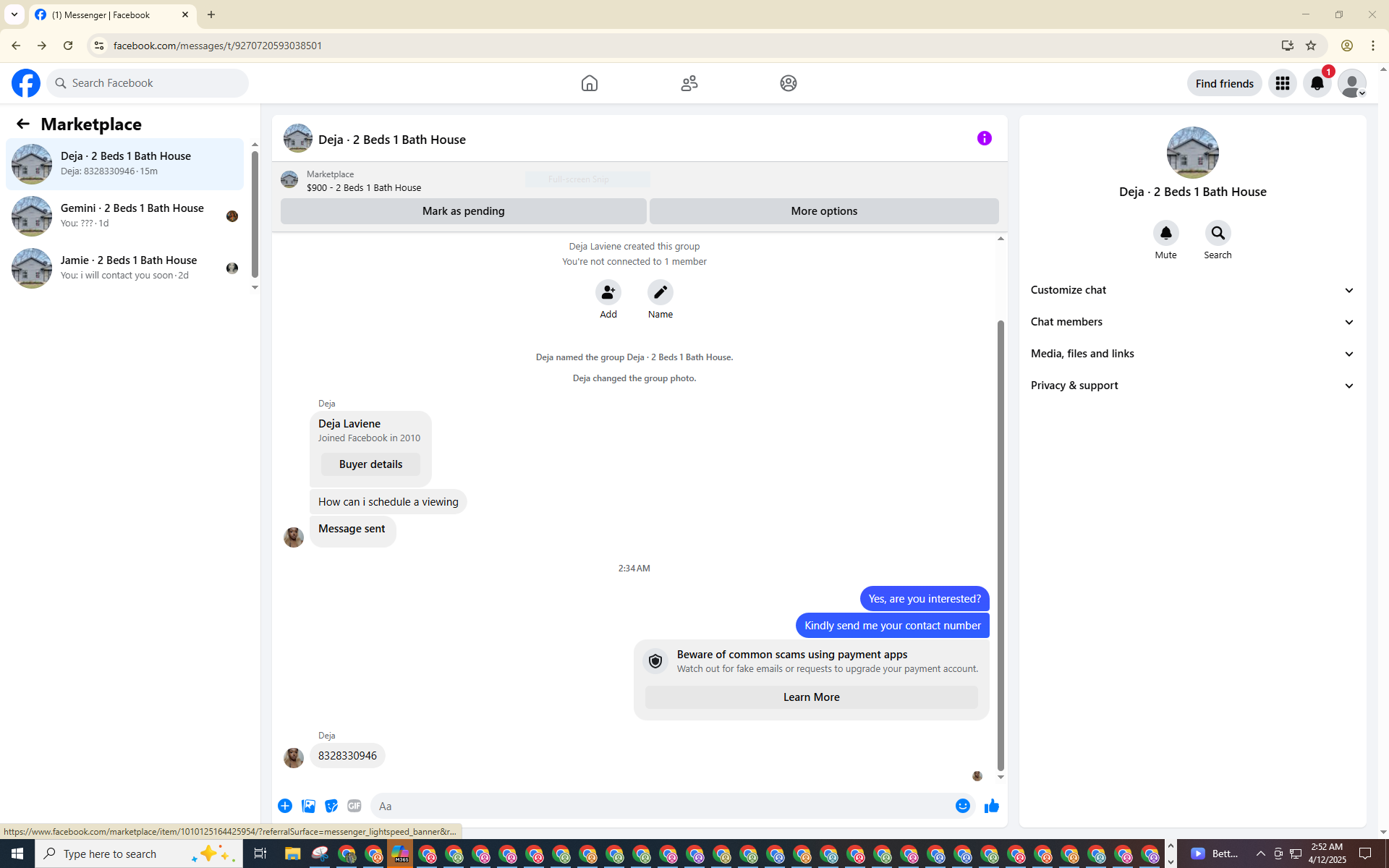Expand the Privacy & support section

1193,386
